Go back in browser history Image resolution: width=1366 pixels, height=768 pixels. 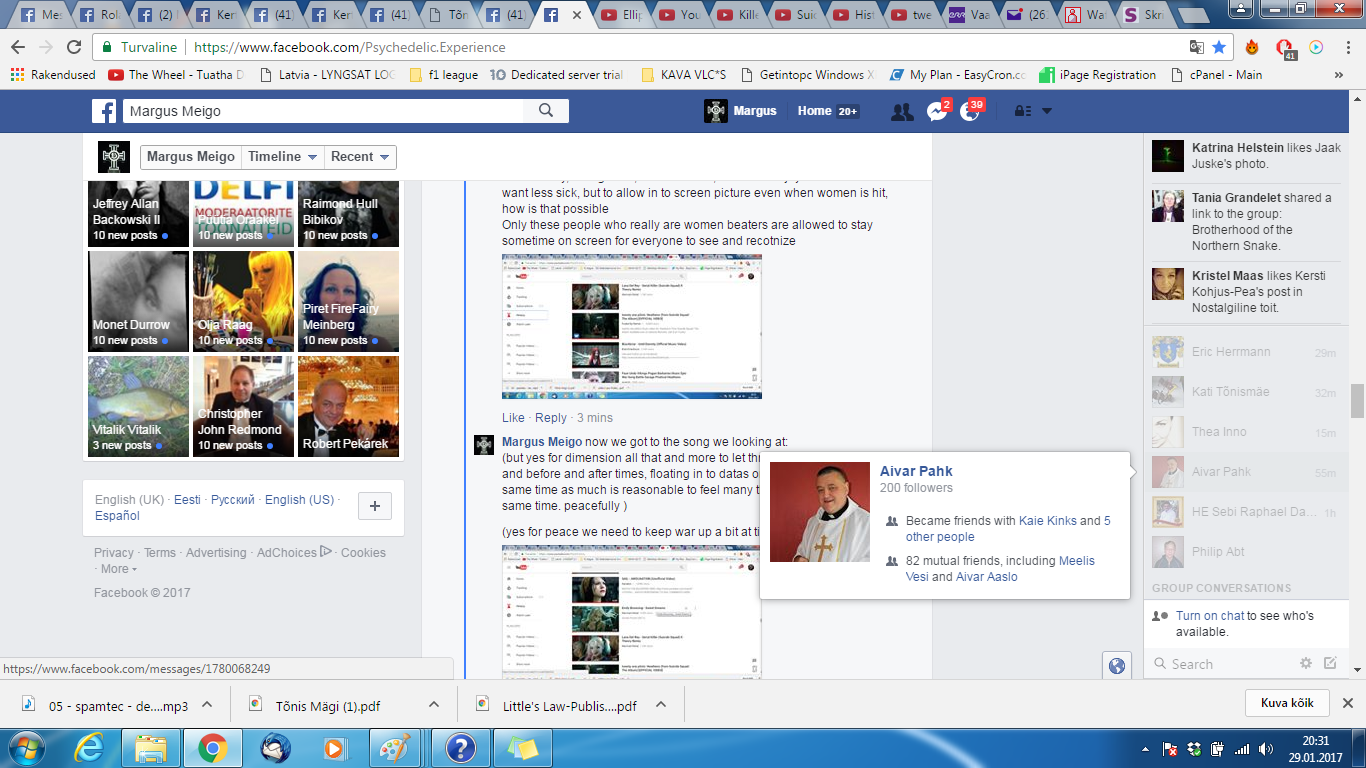click(18, 47)
